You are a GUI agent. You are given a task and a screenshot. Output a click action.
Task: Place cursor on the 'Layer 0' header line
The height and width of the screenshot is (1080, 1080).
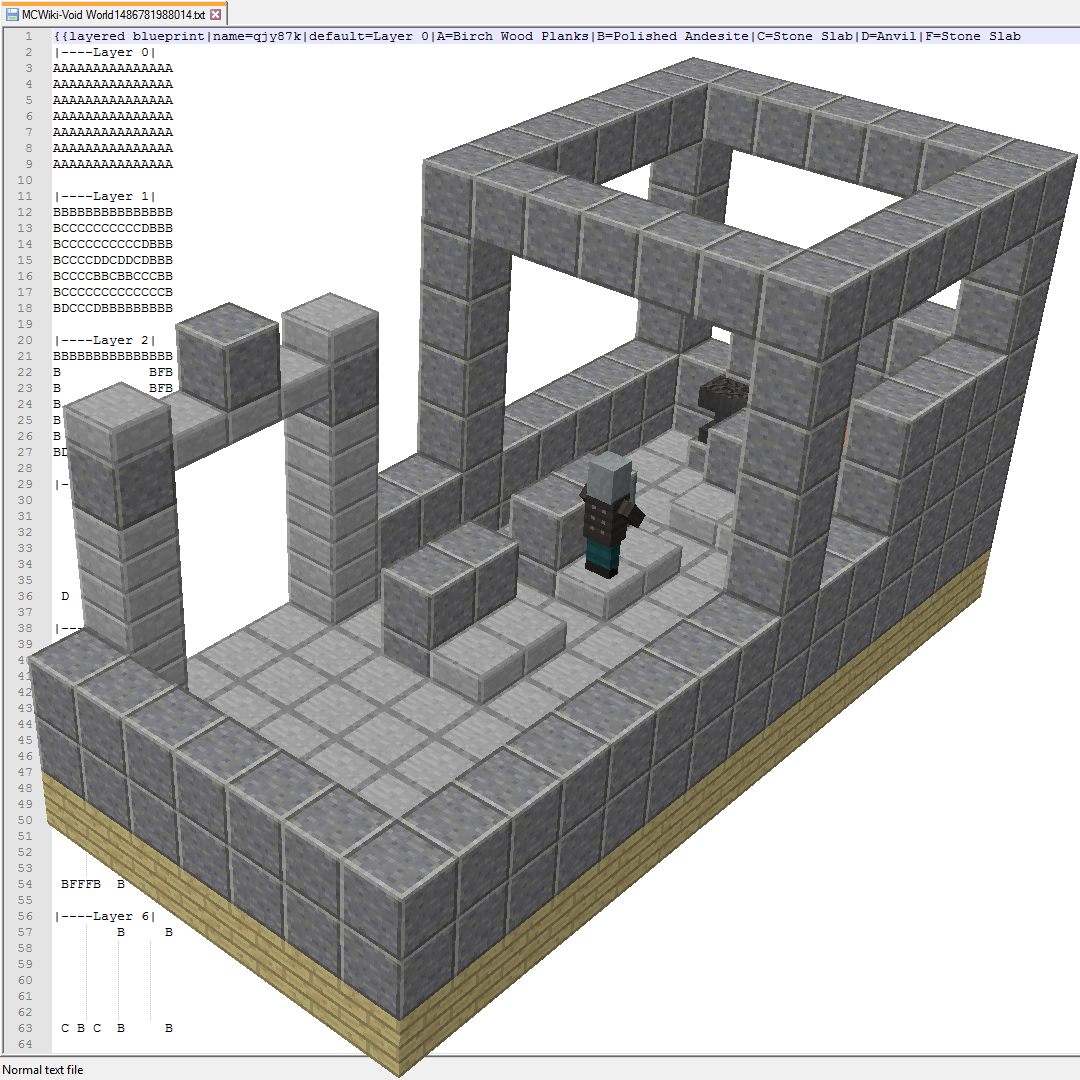click(105, 52)
